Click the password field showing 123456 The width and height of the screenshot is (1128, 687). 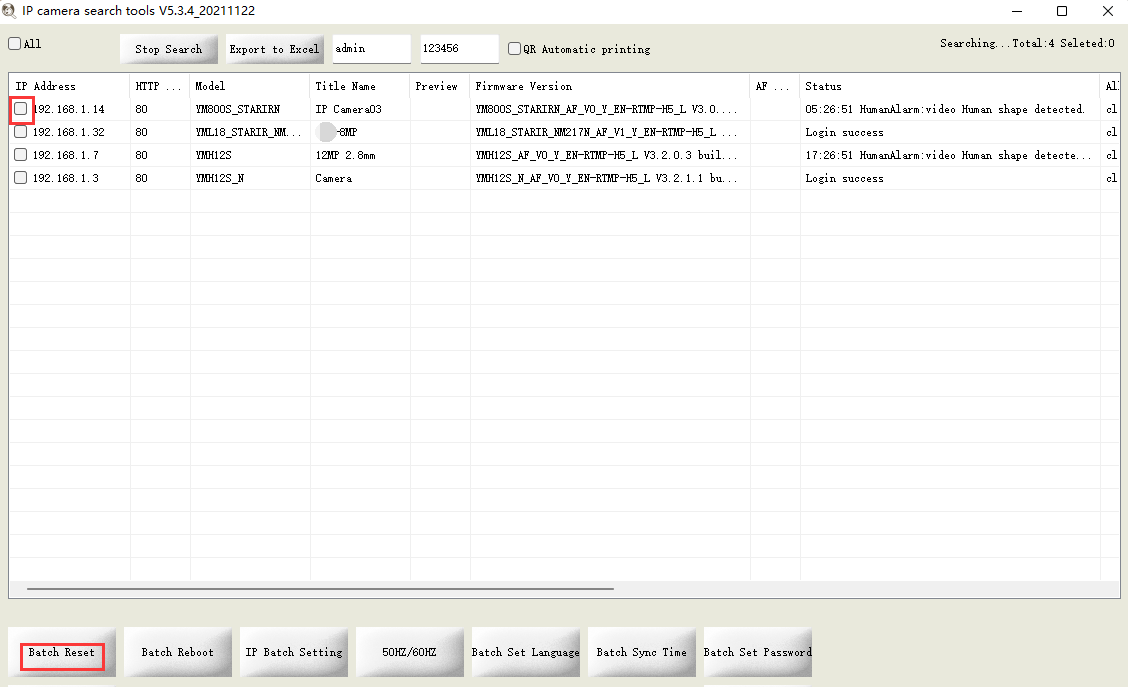pos(458,49)
